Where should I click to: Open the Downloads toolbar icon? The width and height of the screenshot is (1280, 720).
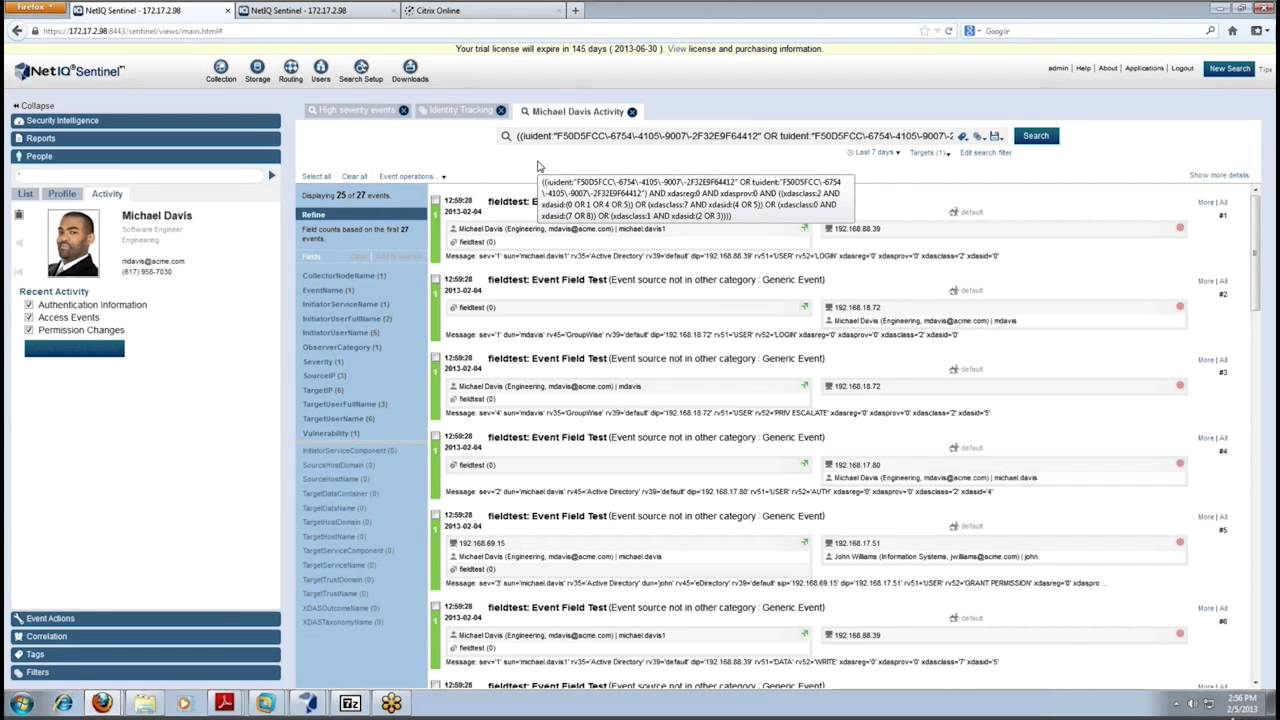pos(410,71)
